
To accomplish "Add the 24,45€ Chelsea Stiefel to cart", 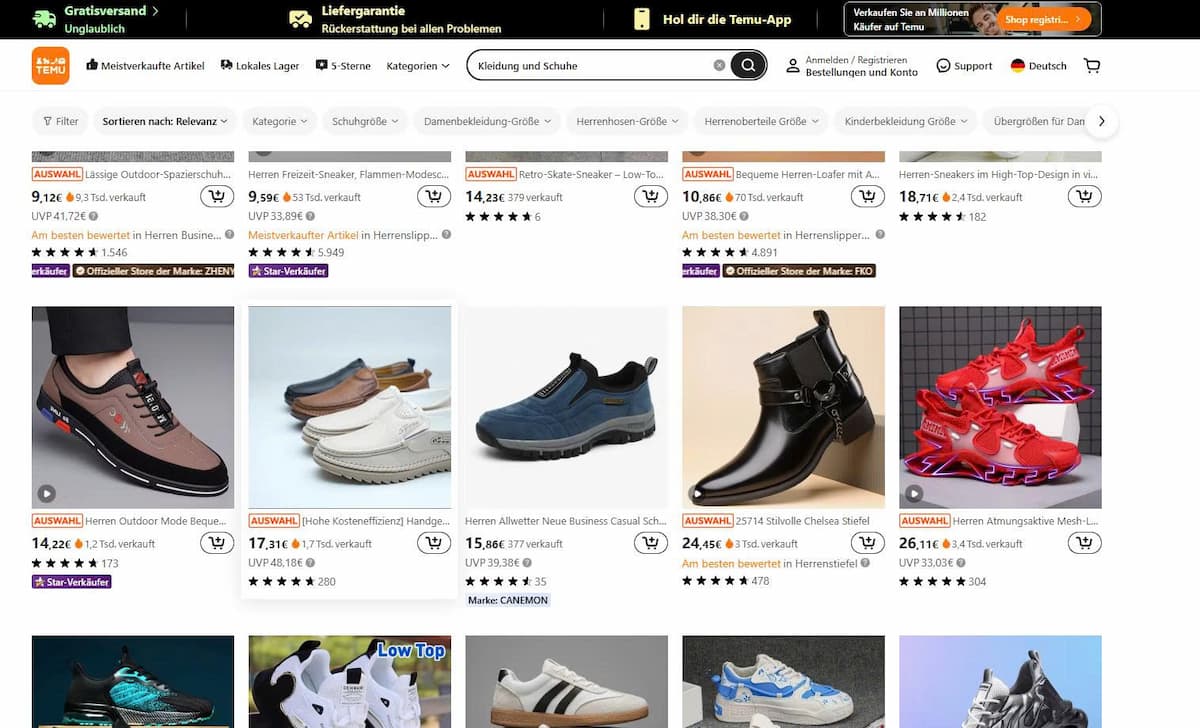I will tap(867, 543).
